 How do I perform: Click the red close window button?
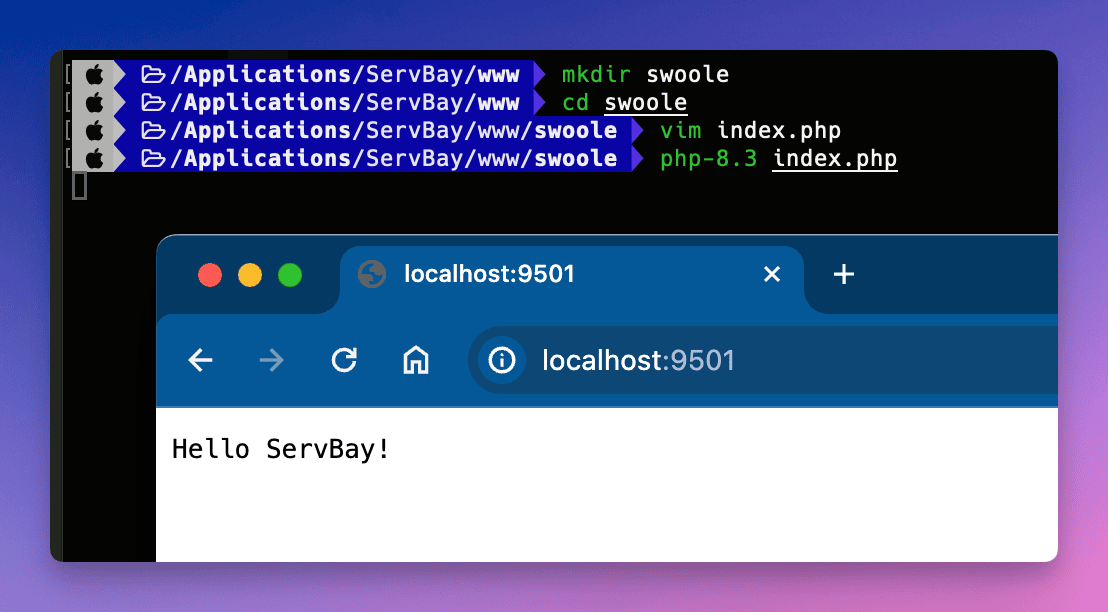point(210,275)
